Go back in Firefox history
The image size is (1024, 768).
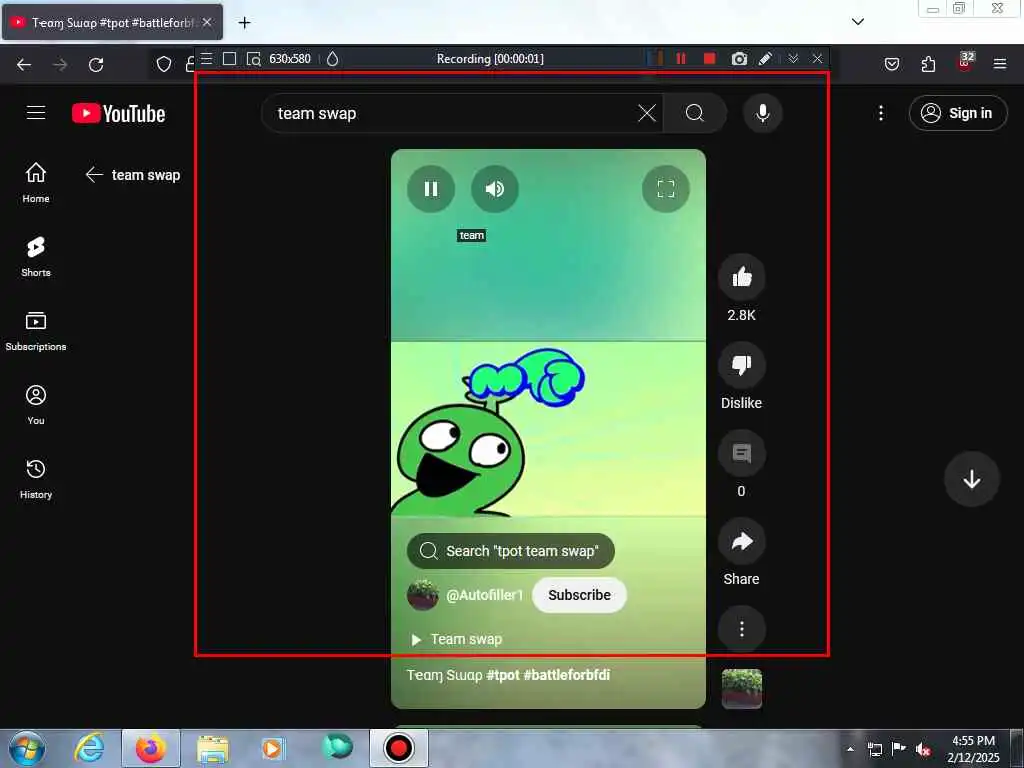[24, 65]
